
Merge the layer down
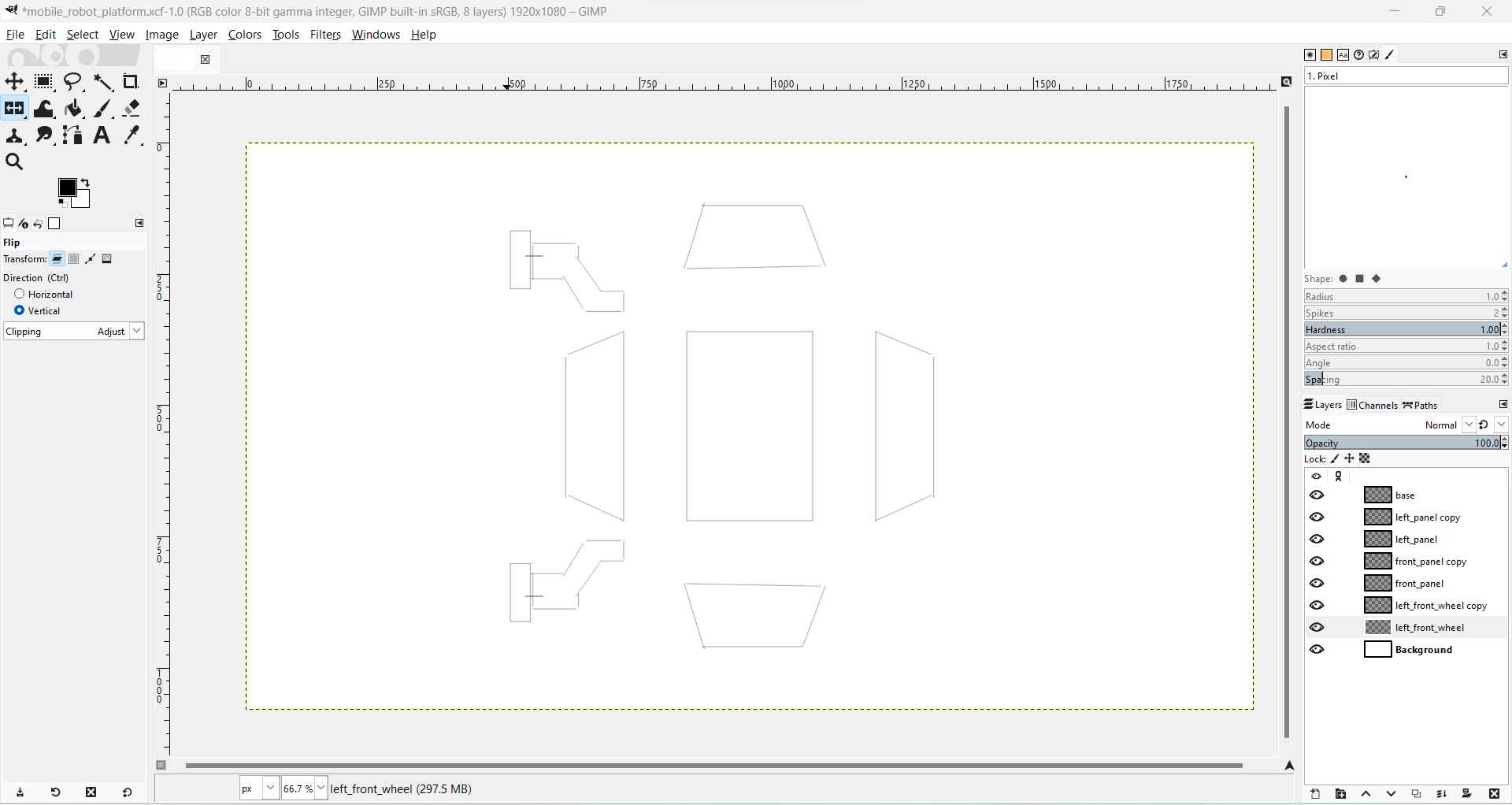point(1441,794)
